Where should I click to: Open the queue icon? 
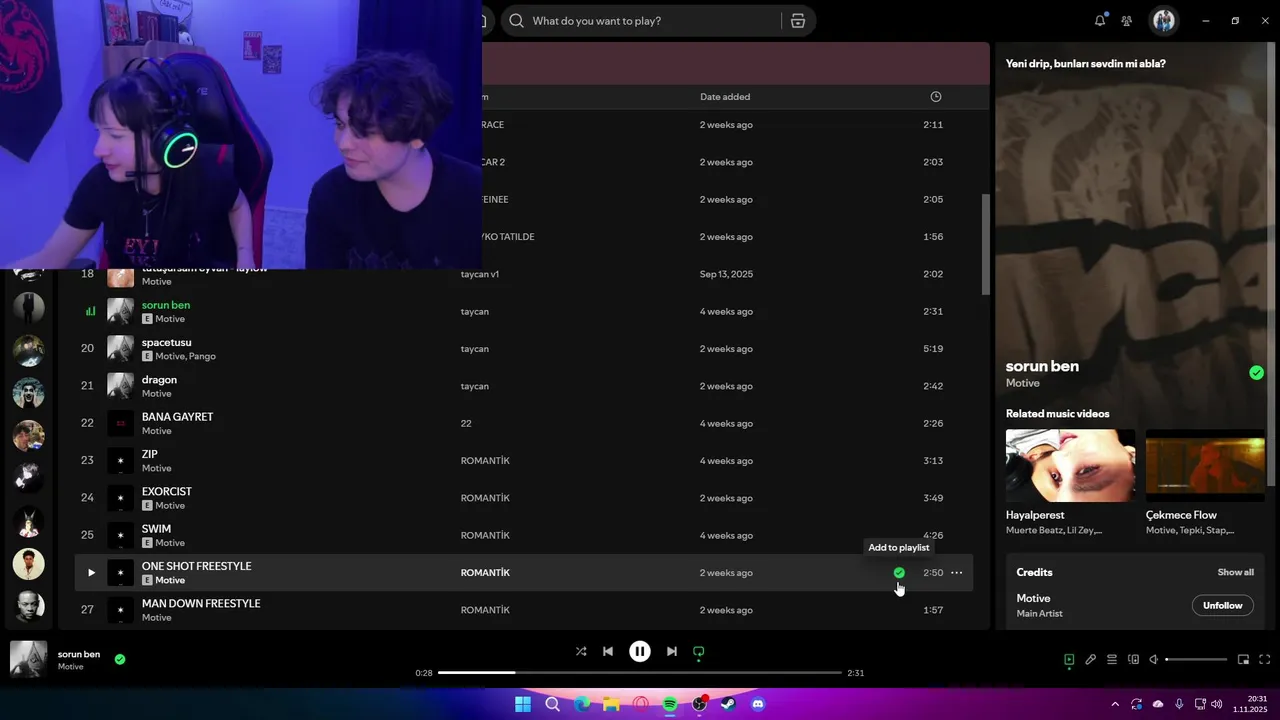[x=1112, y=659]
